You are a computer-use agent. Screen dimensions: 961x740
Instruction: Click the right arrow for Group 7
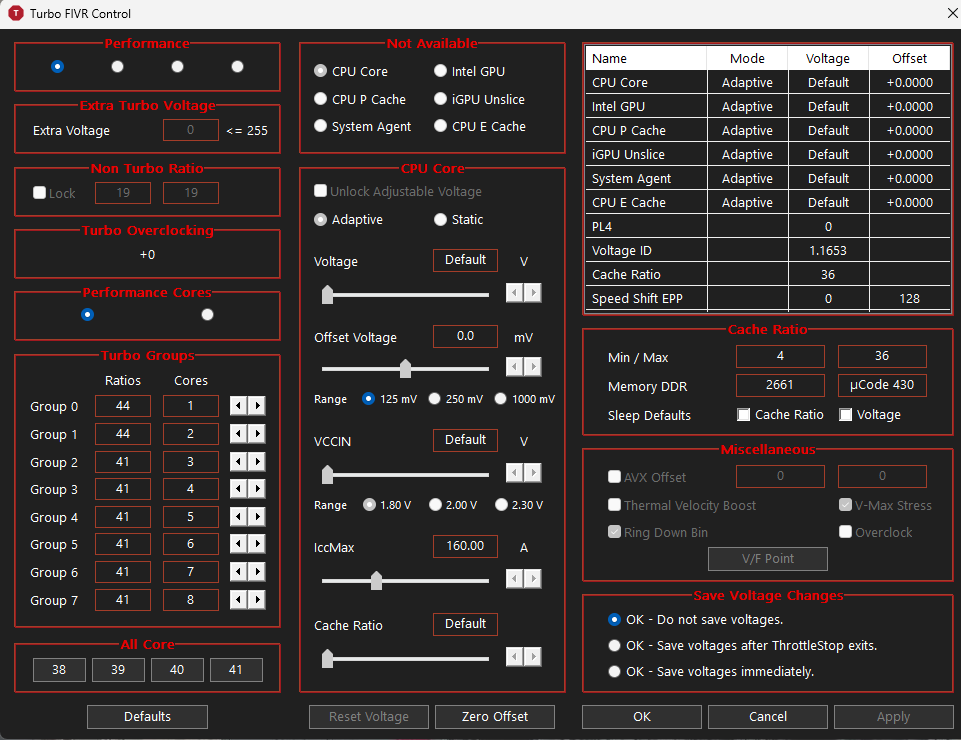click(x=257, y=600)
